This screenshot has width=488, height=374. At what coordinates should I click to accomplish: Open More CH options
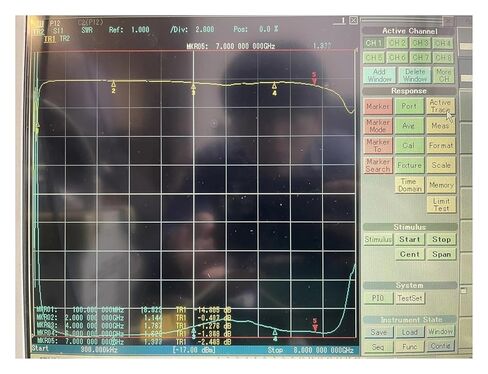tap(443, 75)
